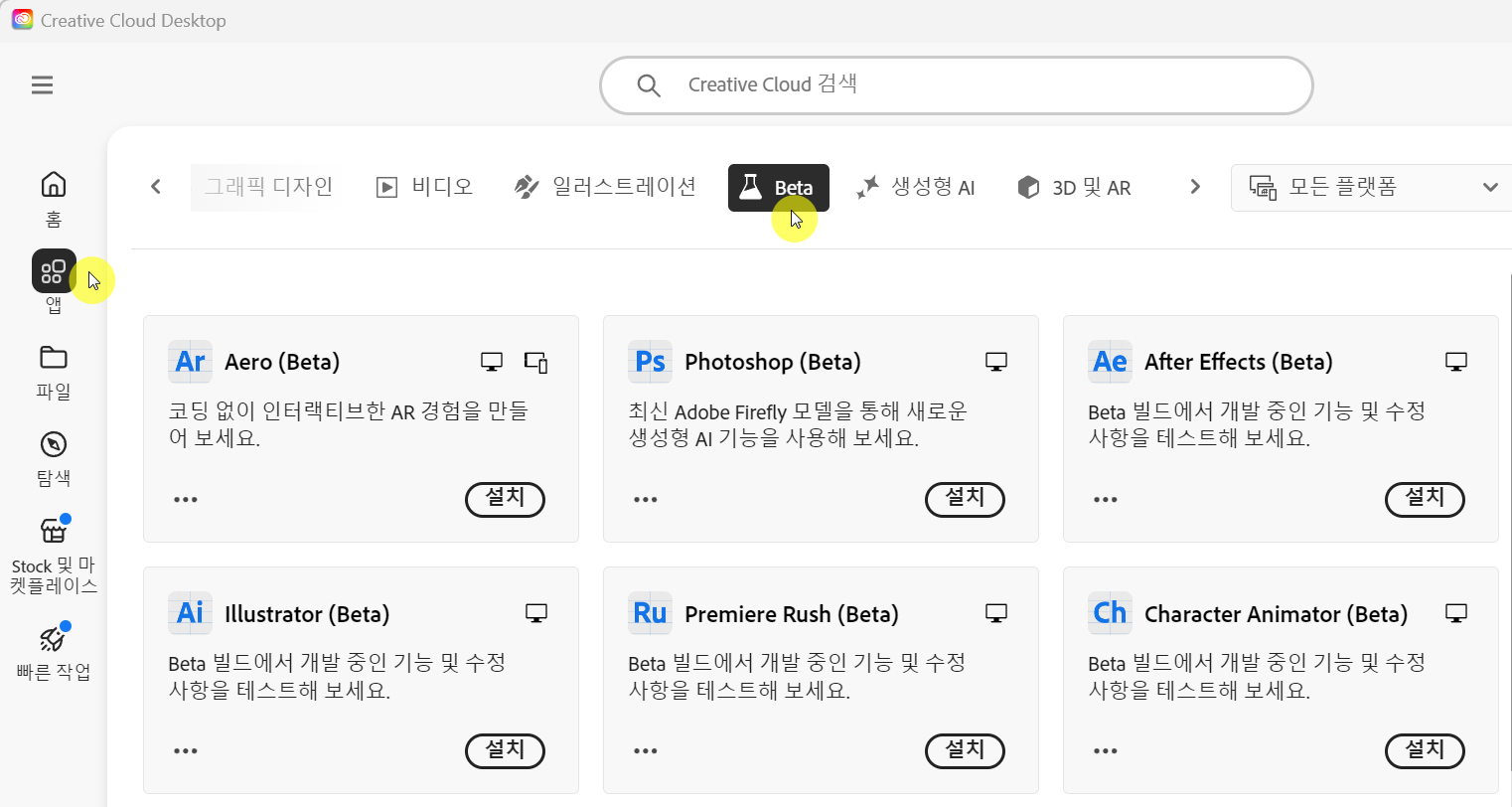
Task: Click Aero mobile platform icon
Action: [536, 363]
